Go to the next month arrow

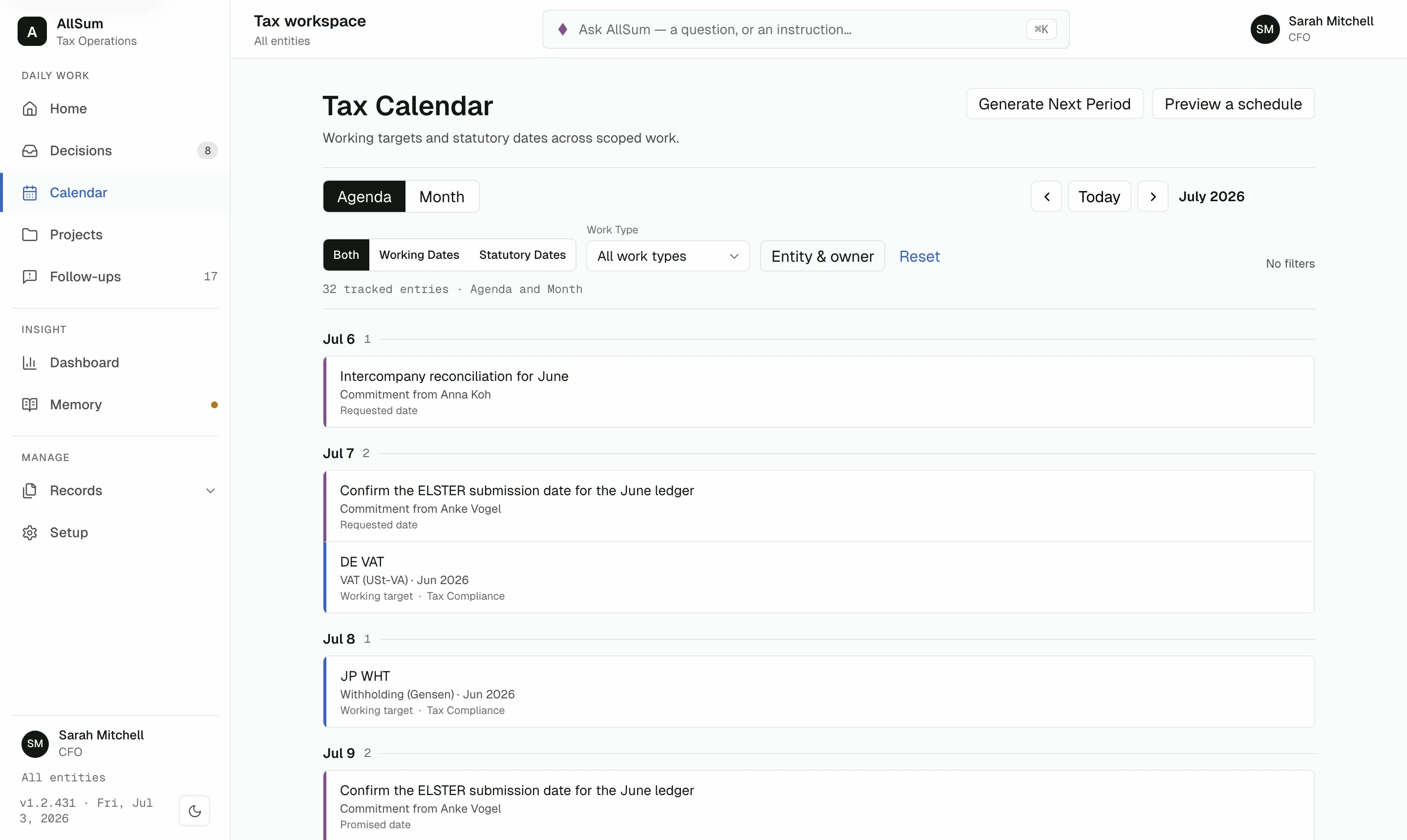tap(1153, 196)
